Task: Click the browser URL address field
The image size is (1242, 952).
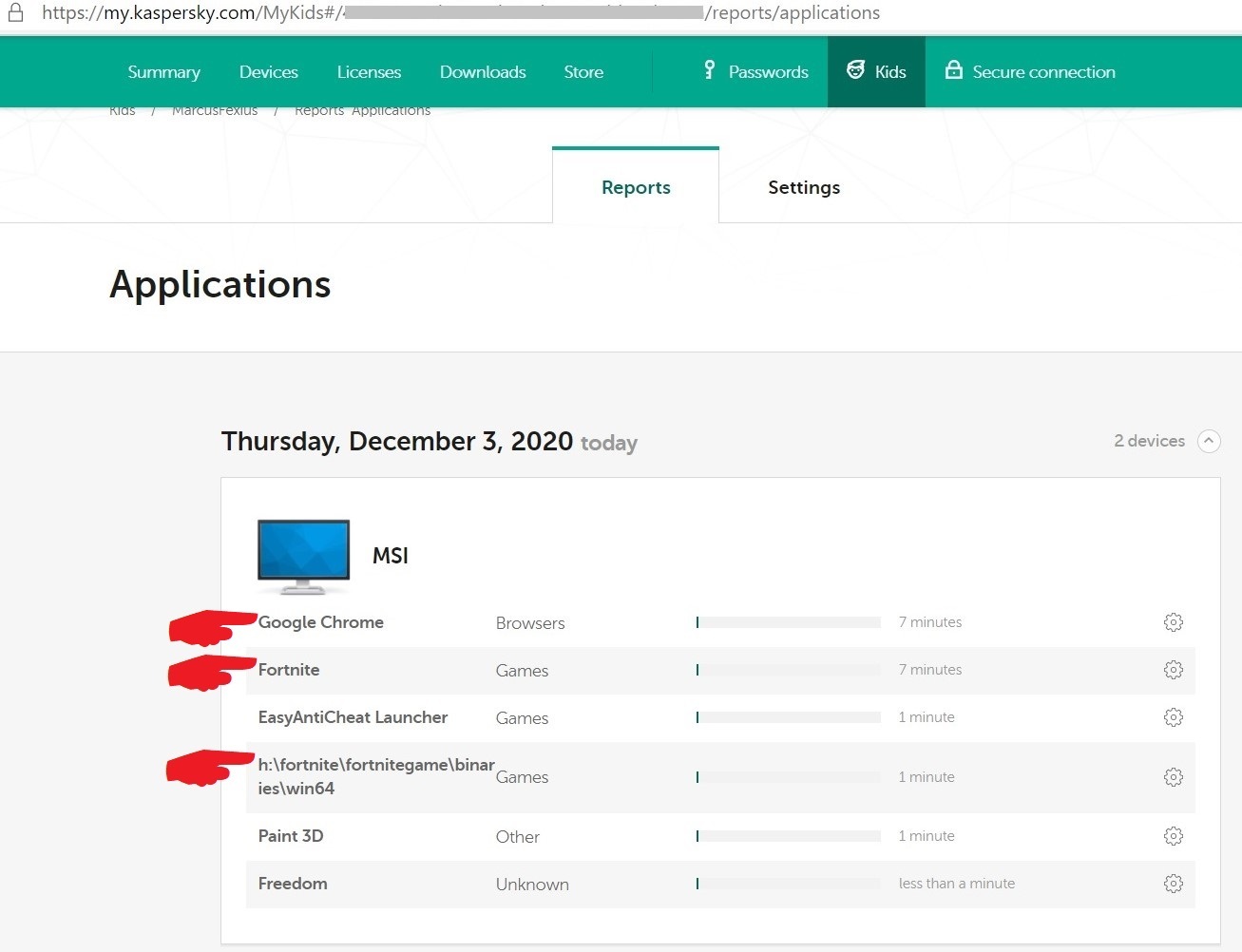Action: coord(461,13)
